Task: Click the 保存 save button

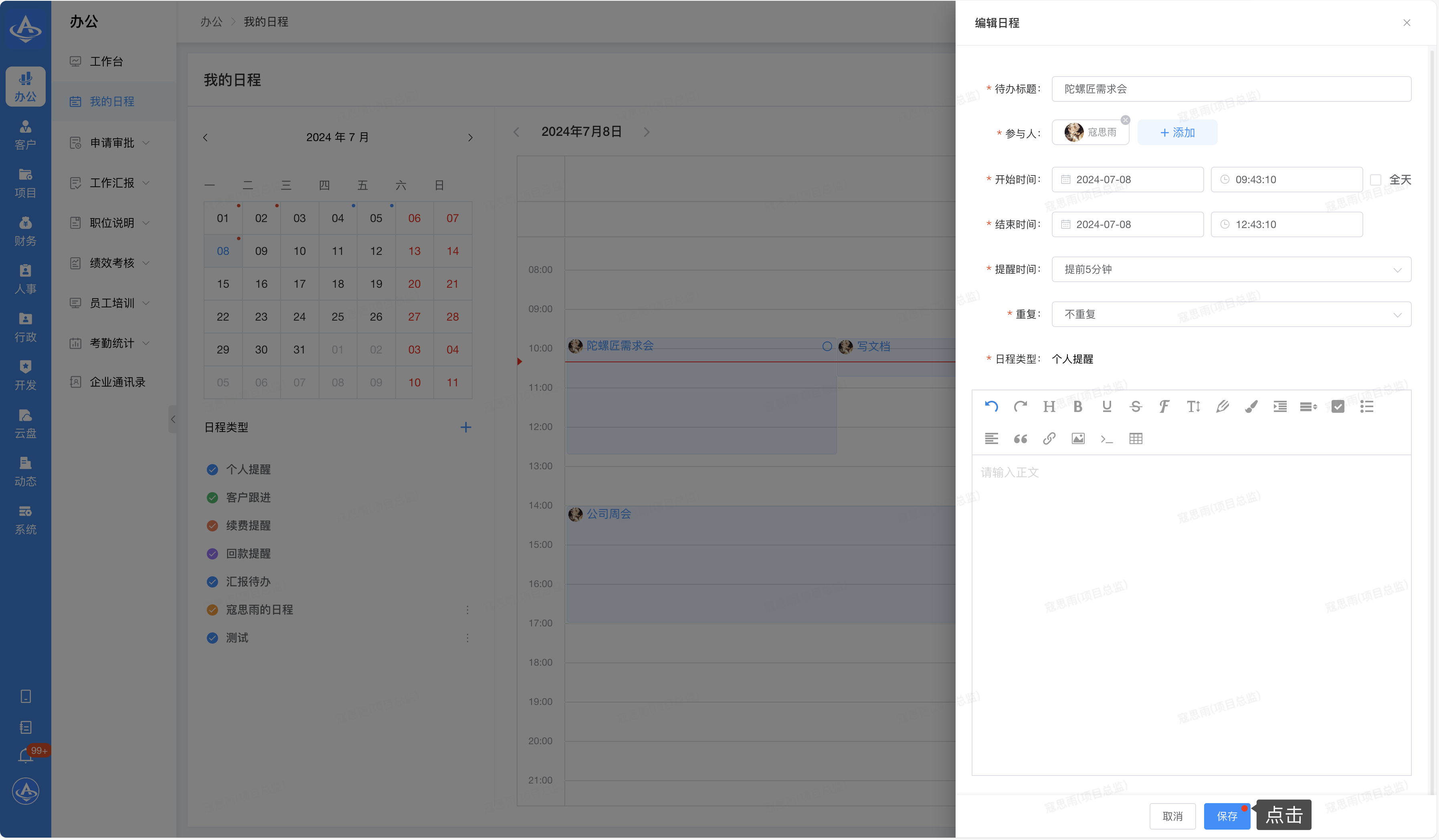Action: [x=1226, y=817]
